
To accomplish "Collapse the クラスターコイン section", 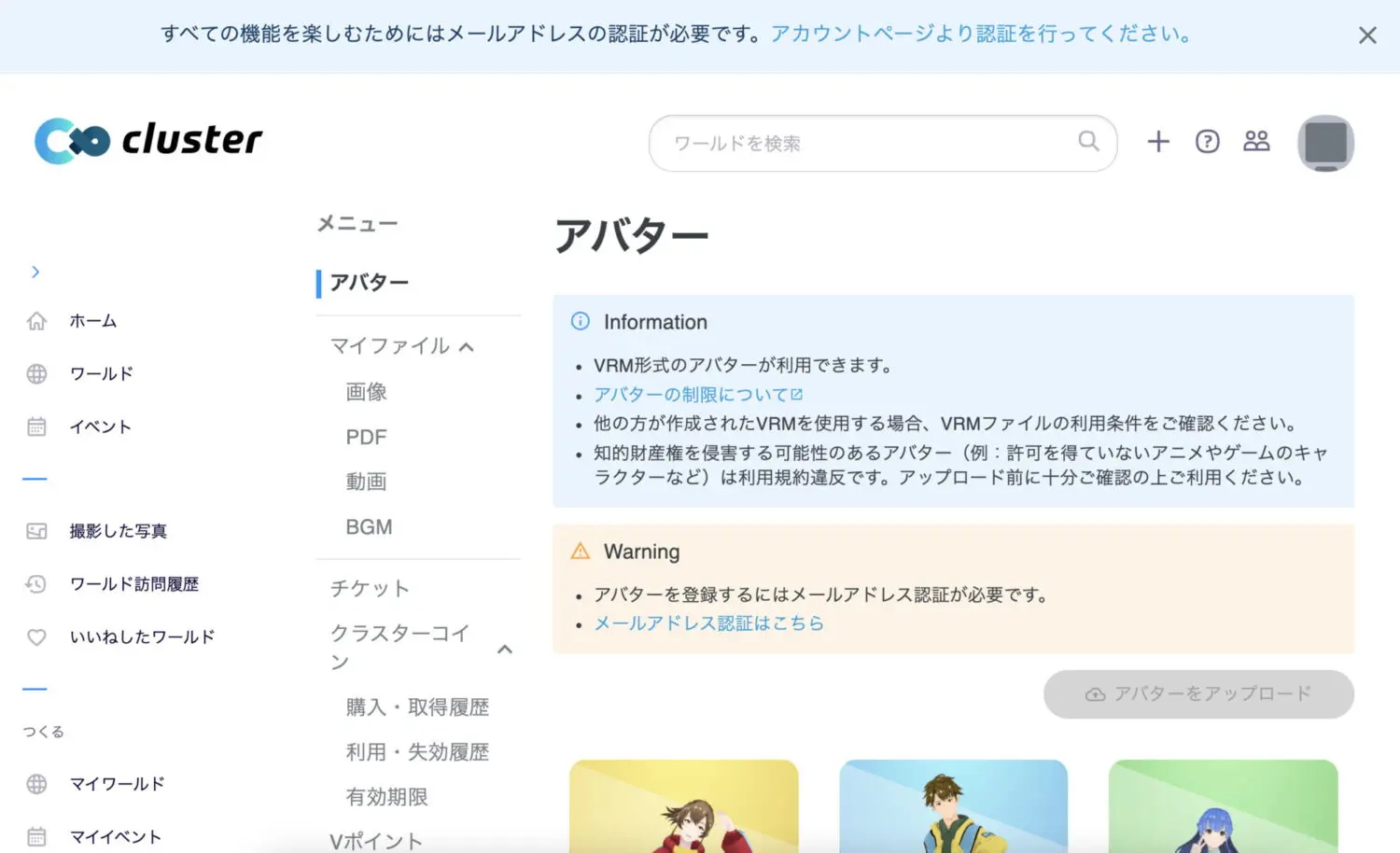I will click(505, 649).
